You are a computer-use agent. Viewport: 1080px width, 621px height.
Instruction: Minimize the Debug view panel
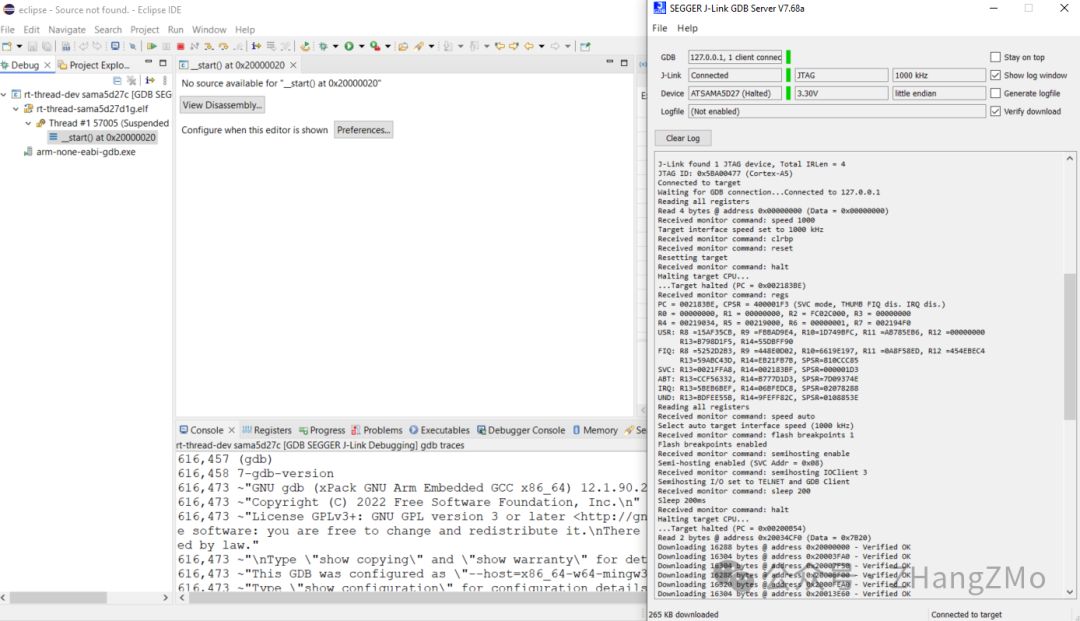point(148,63)
